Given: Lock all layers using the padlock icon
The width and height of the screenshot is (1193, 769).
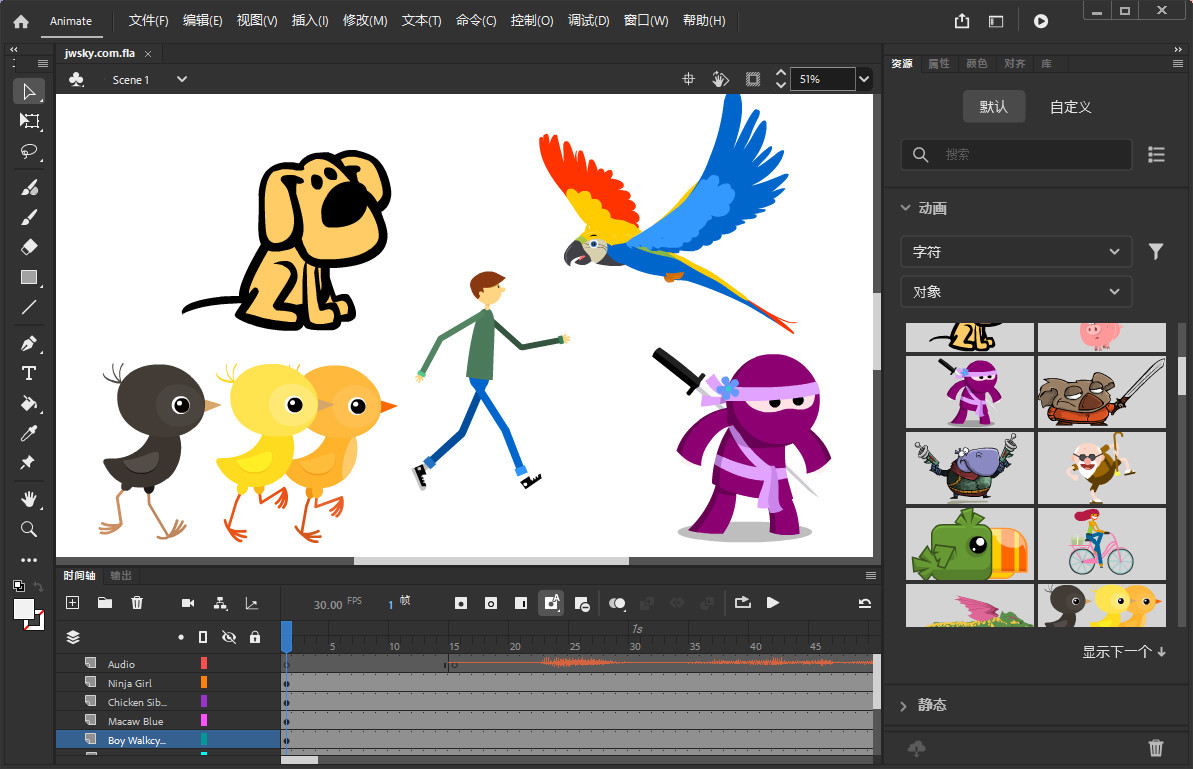Looking at the screenshot, I should (256, 636).
